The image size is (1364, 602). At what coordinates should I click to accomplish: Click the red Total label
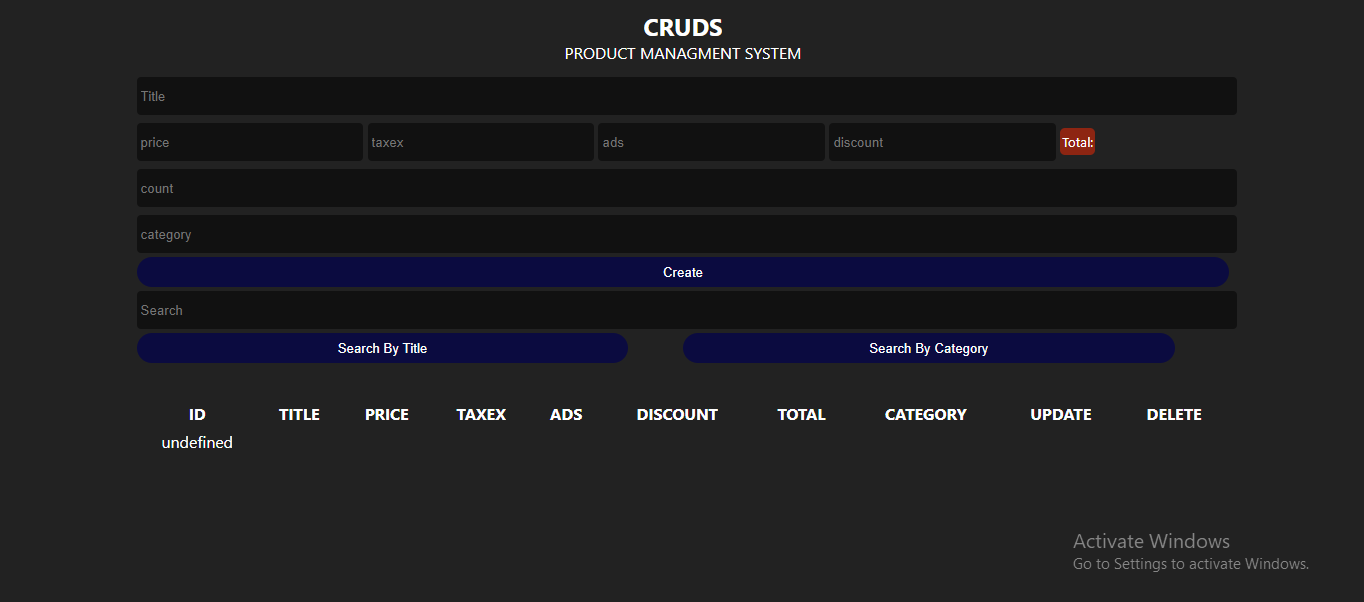click(1077, 142)
